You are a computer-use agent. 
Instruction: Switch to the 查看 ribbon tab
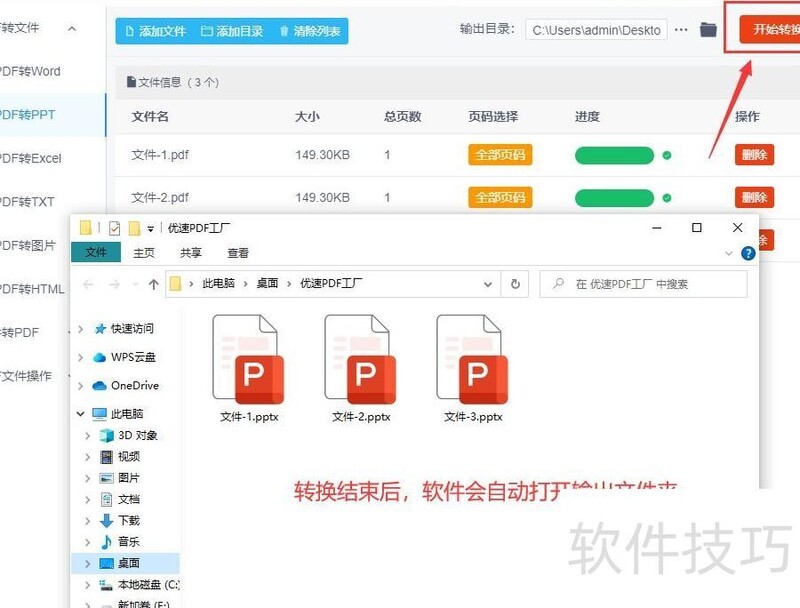click(x=236, y=251)
